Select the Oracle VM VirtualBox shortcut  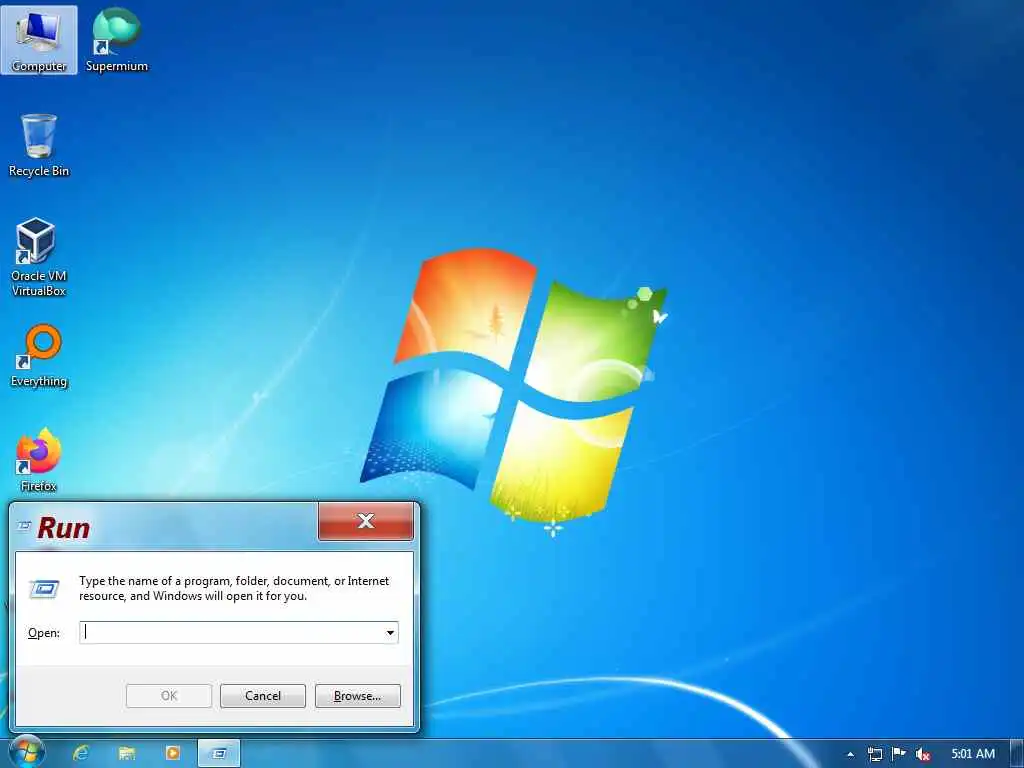[x=39, y=257]
